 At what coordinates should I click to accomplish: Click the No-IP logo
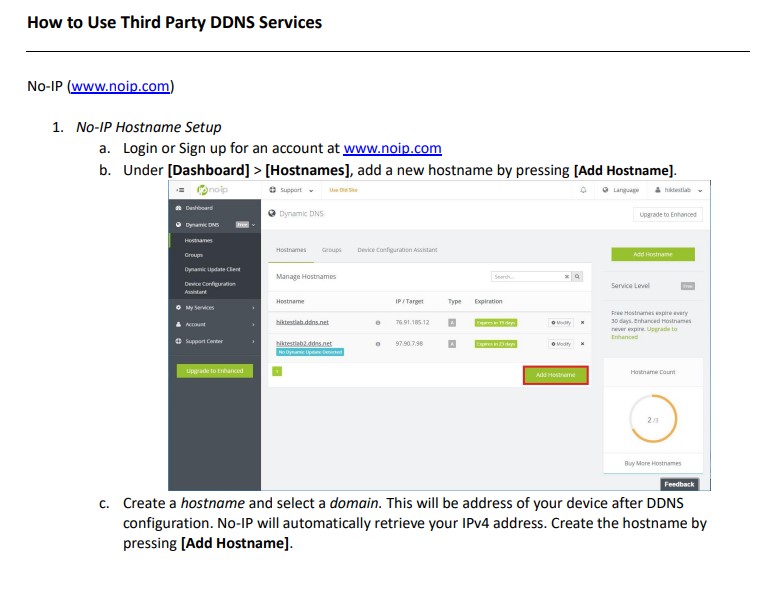(212, 190)
